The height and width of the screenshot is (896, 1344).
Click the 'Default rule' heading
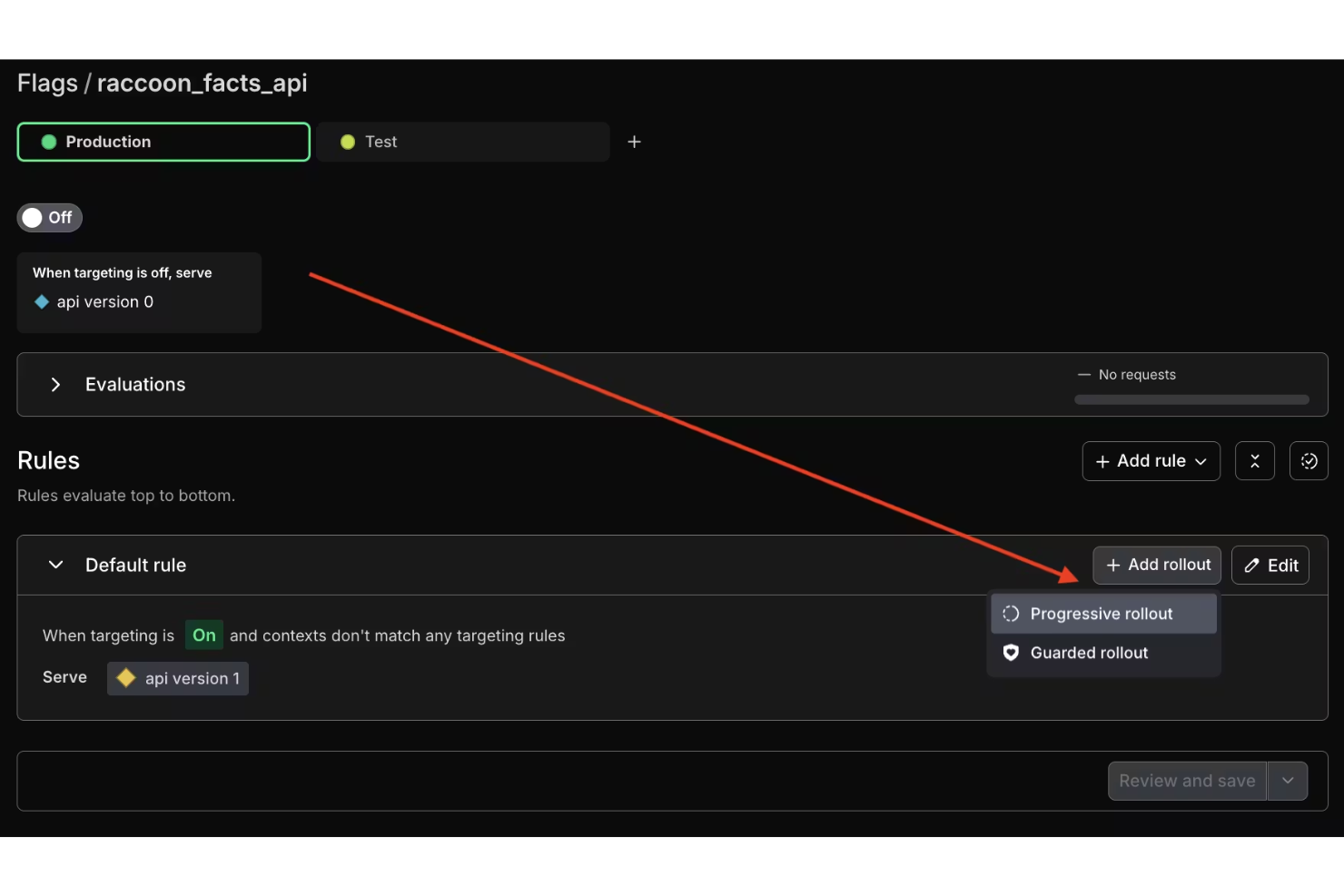(x=135, y=565)
